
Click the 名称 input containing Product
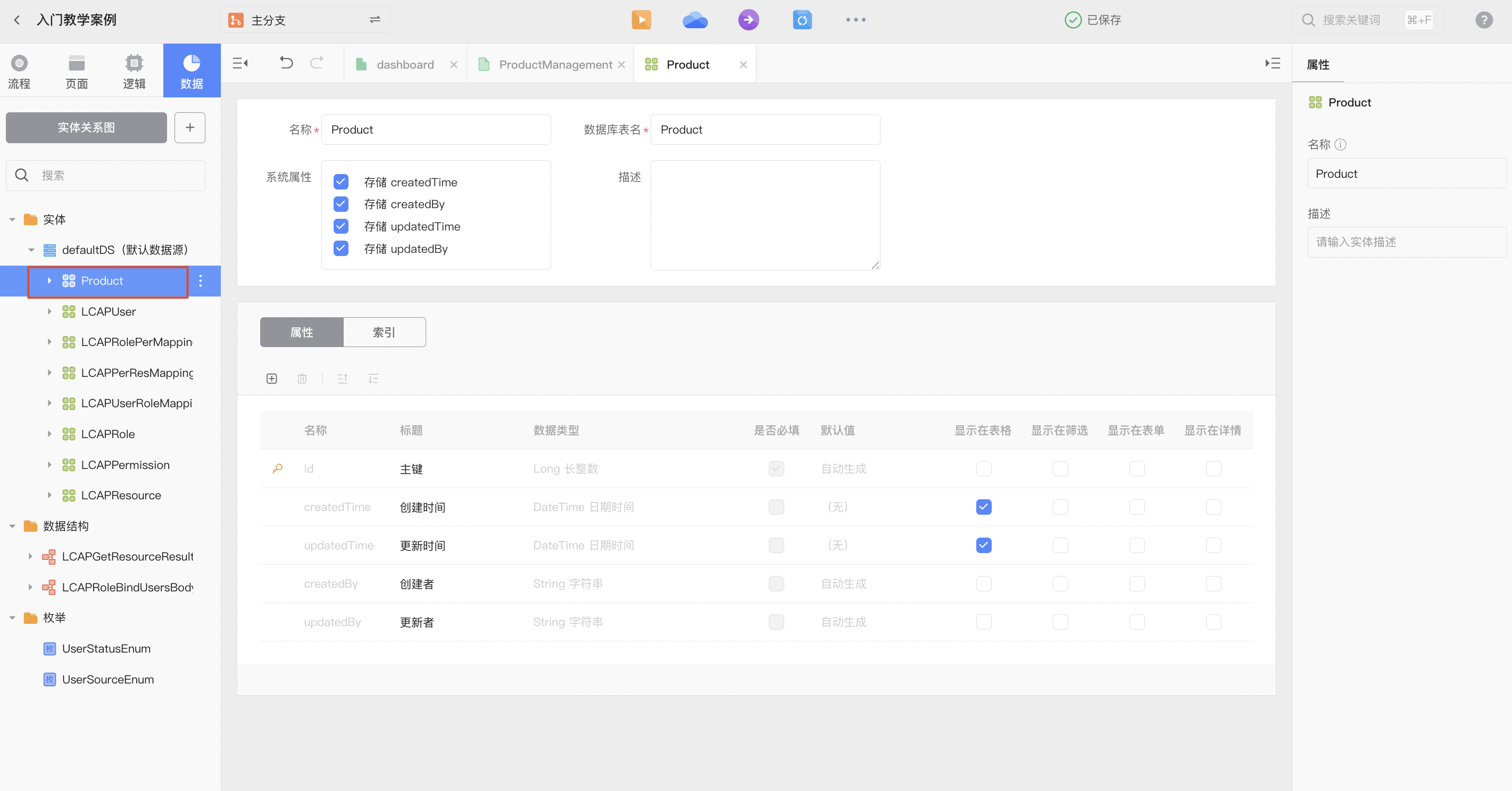436,130
